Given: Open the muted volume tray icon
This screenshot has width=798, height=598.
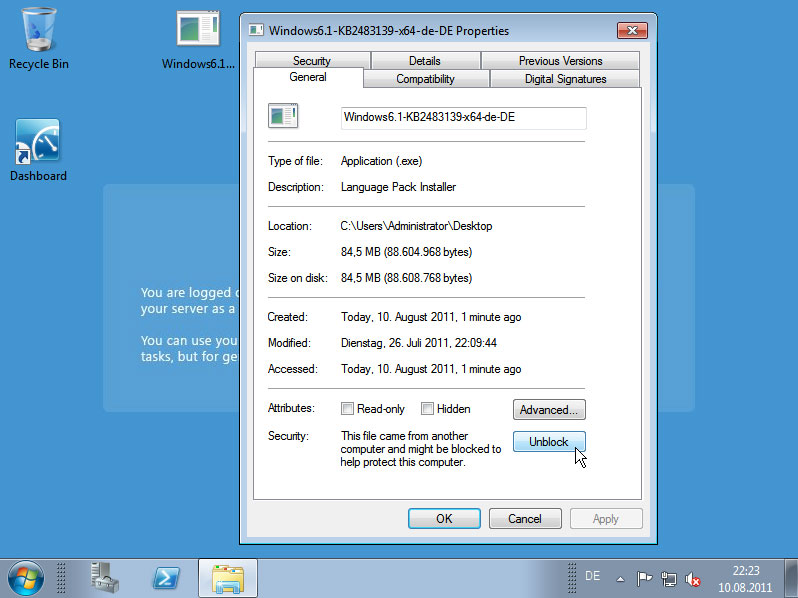Looking at the screenshot, I should click(692, 578).
